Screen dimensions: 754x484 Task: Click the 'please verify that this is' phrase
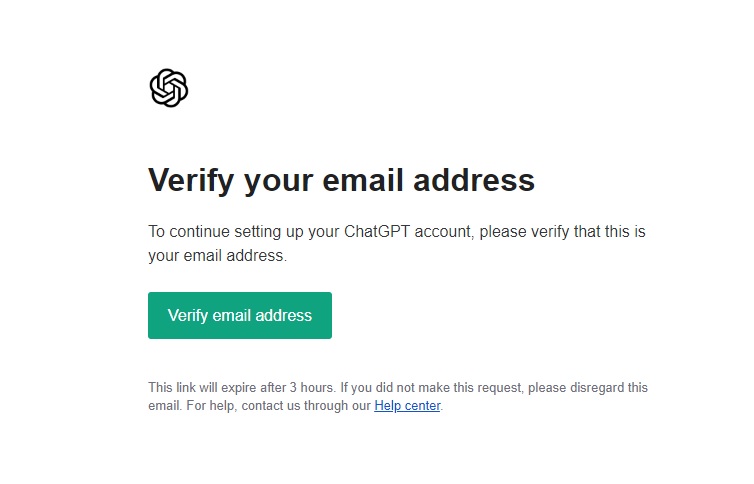pyautogui.click(x=562, y=232)
